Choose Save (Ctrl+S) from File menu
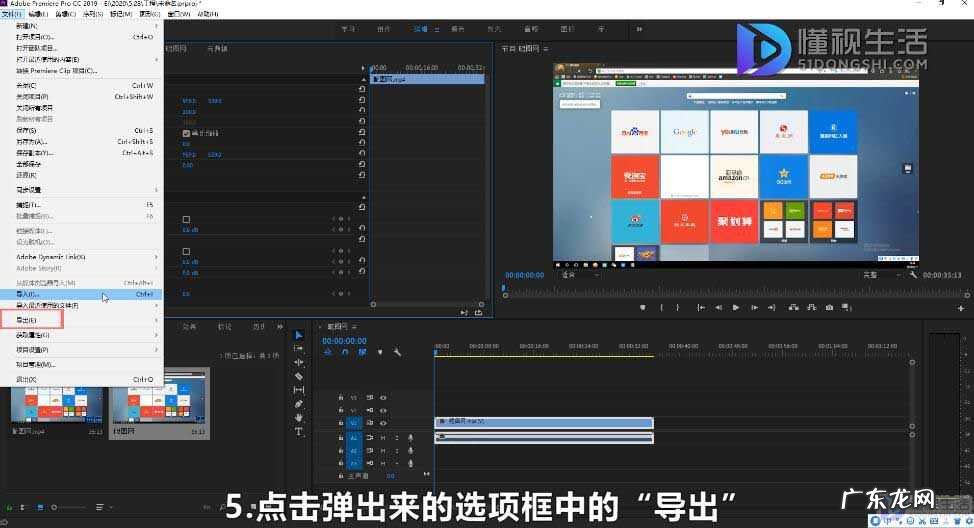974x528 pixels. point(81,130)
